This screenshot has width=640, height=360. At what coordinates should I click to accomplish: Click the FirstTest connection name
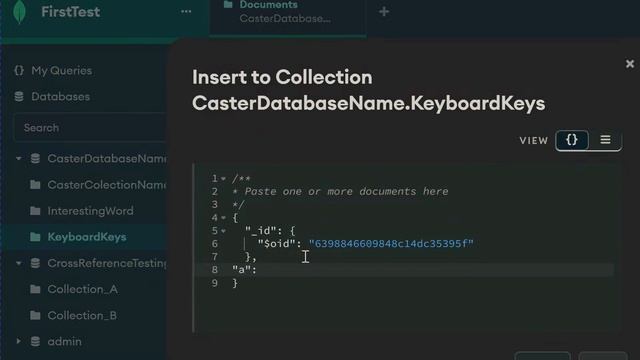[x=71, y=12]
